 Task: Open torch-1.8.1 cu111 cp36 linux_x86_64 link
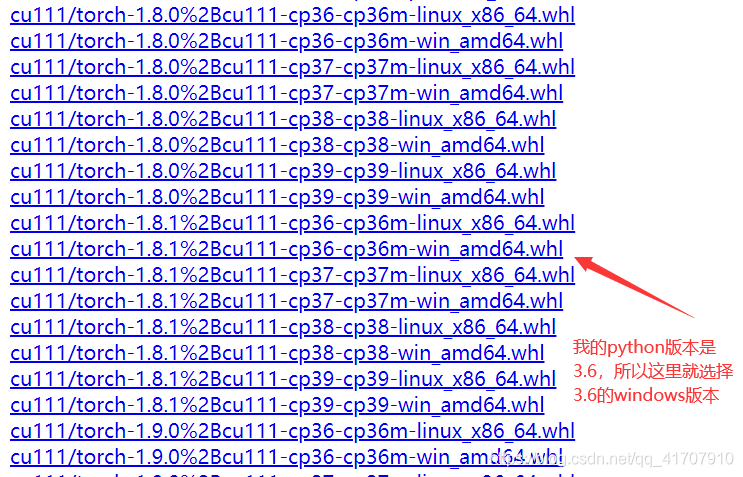click(x=292, y=224)
